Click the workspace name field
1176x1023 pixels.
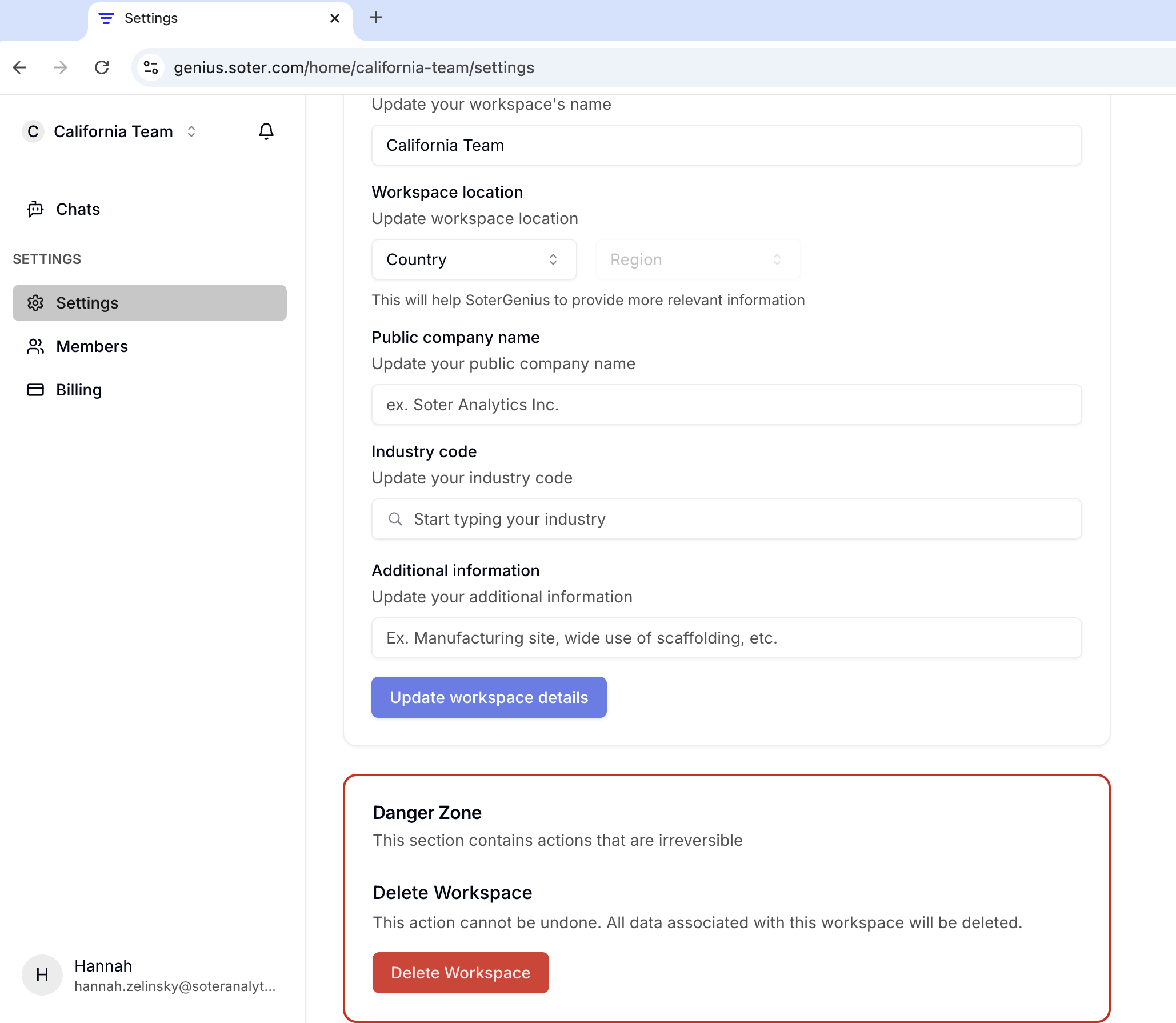point(726,145)
